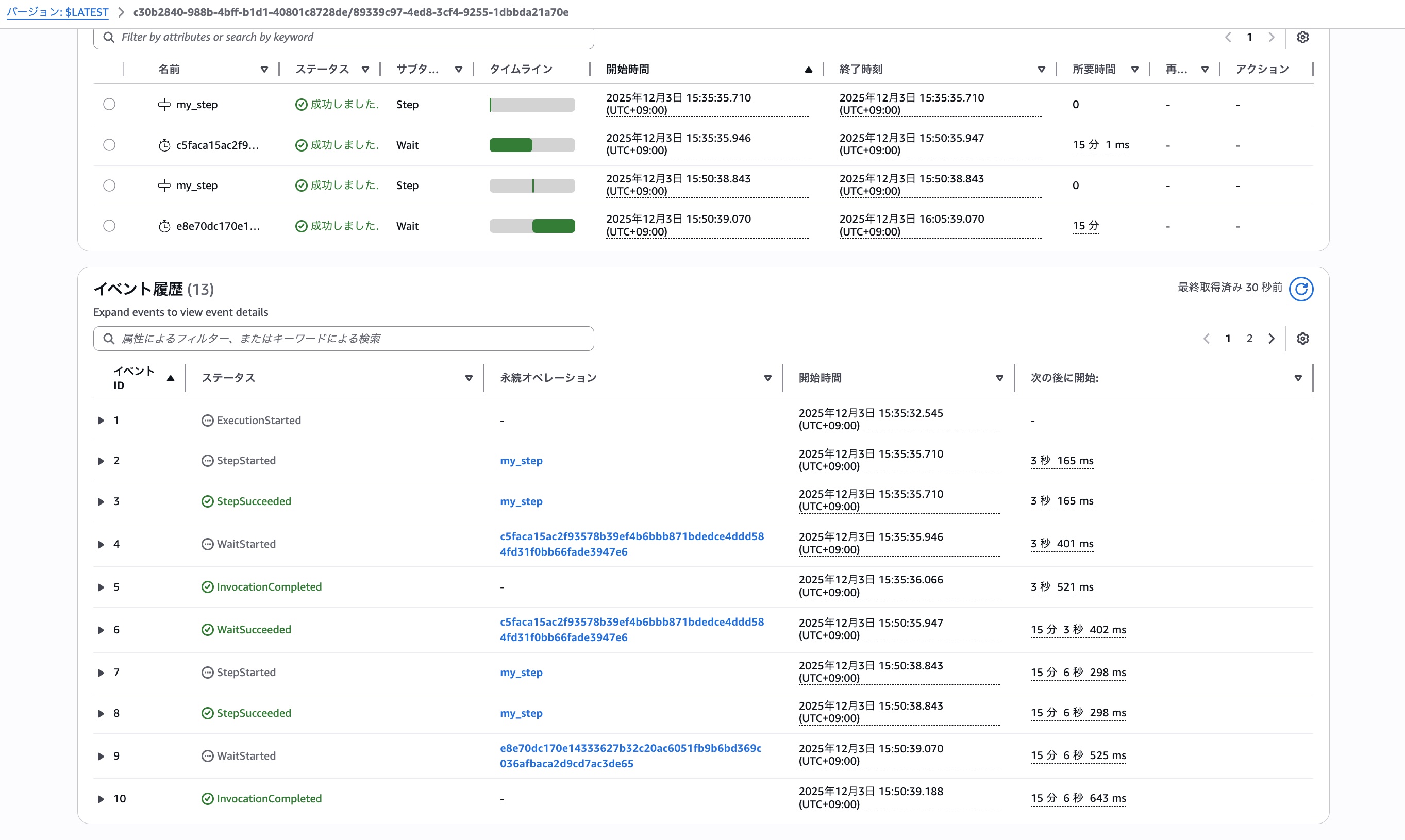Follow the my_step link in event 2
Screen dimensions: 1405x840
521,460
